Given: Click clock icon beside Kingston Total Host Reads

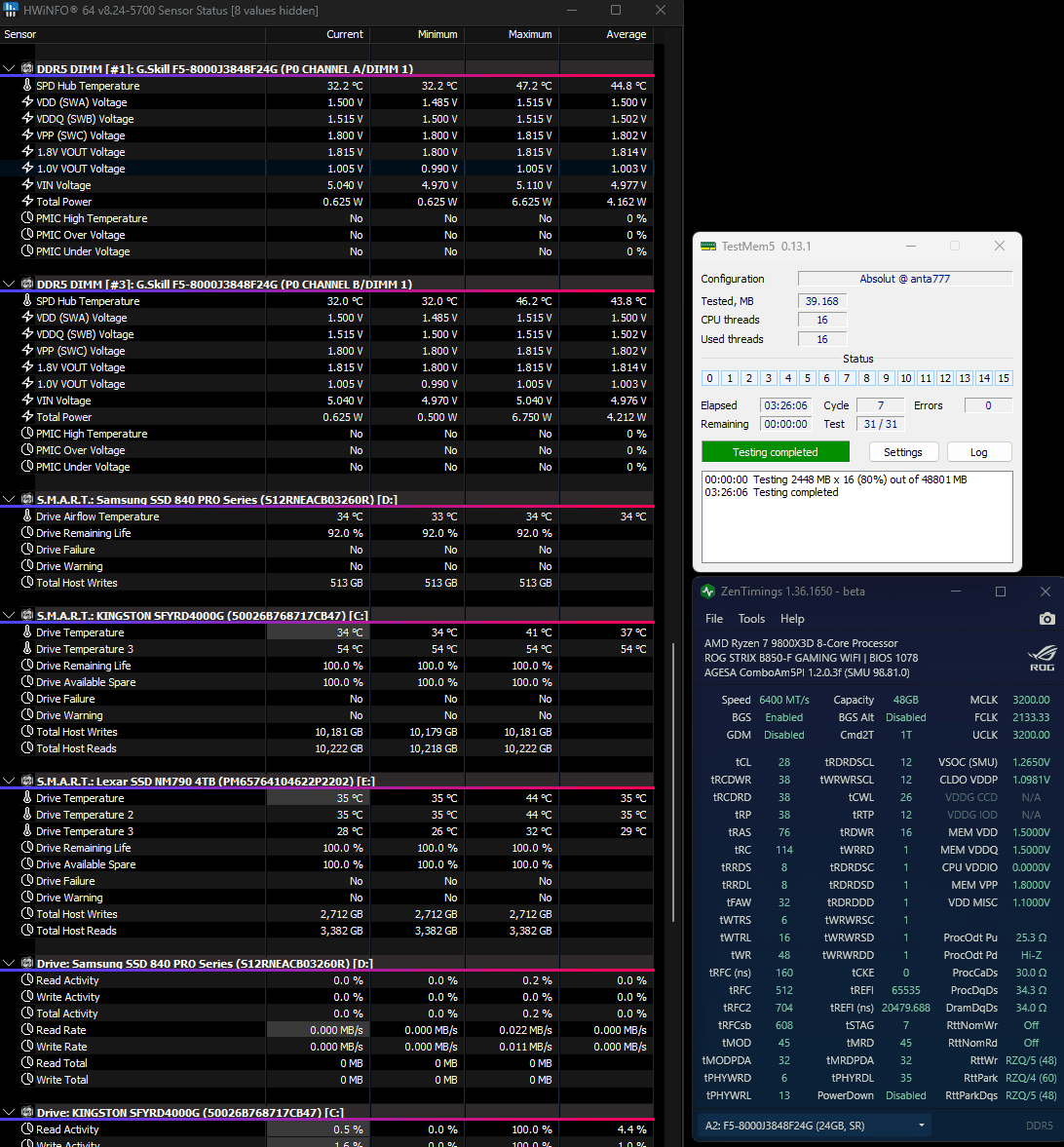Looking at the screenshot, I should coord(27,748).
